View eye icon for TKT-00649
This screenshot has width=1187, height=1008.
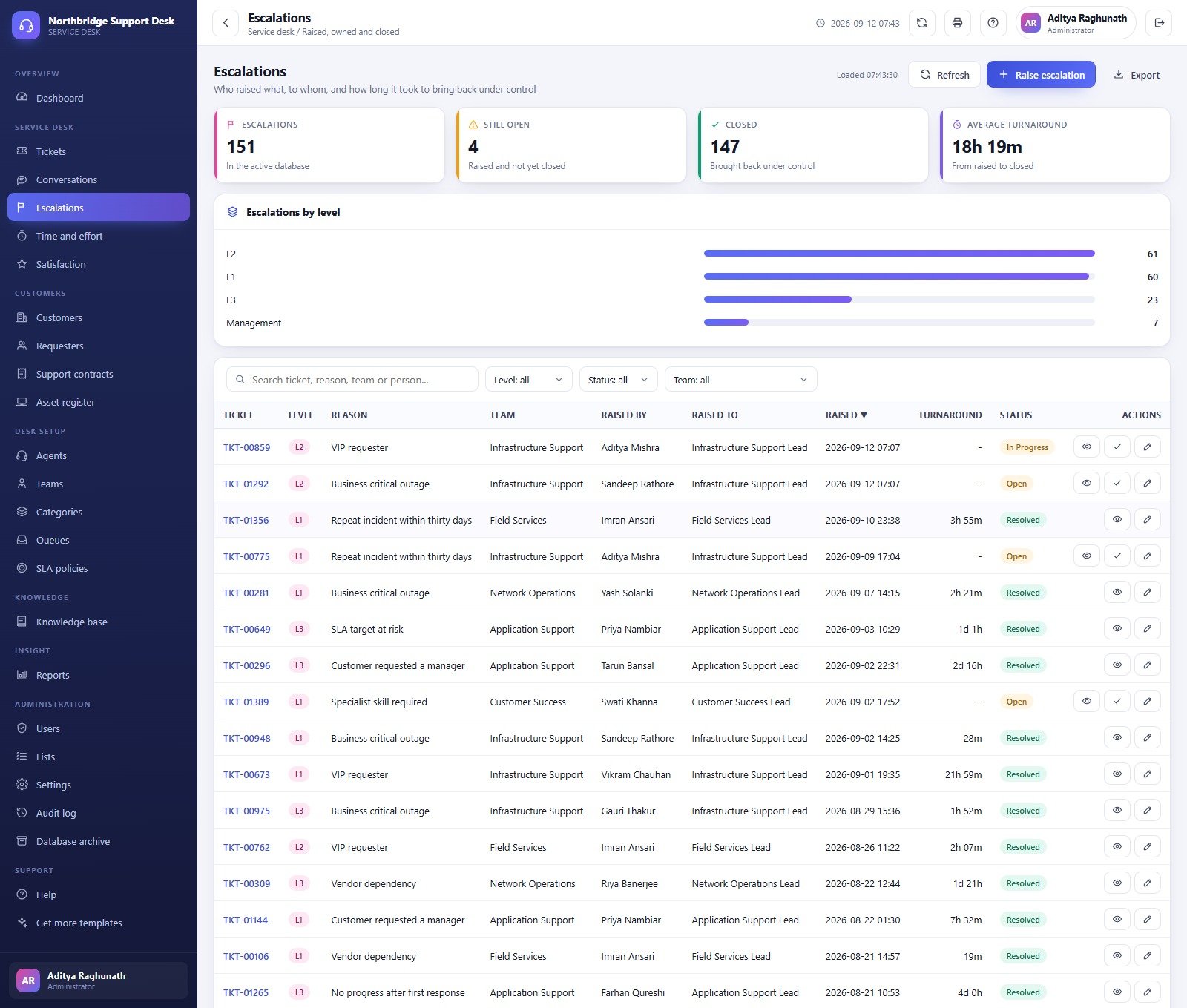click(1117, 629)
